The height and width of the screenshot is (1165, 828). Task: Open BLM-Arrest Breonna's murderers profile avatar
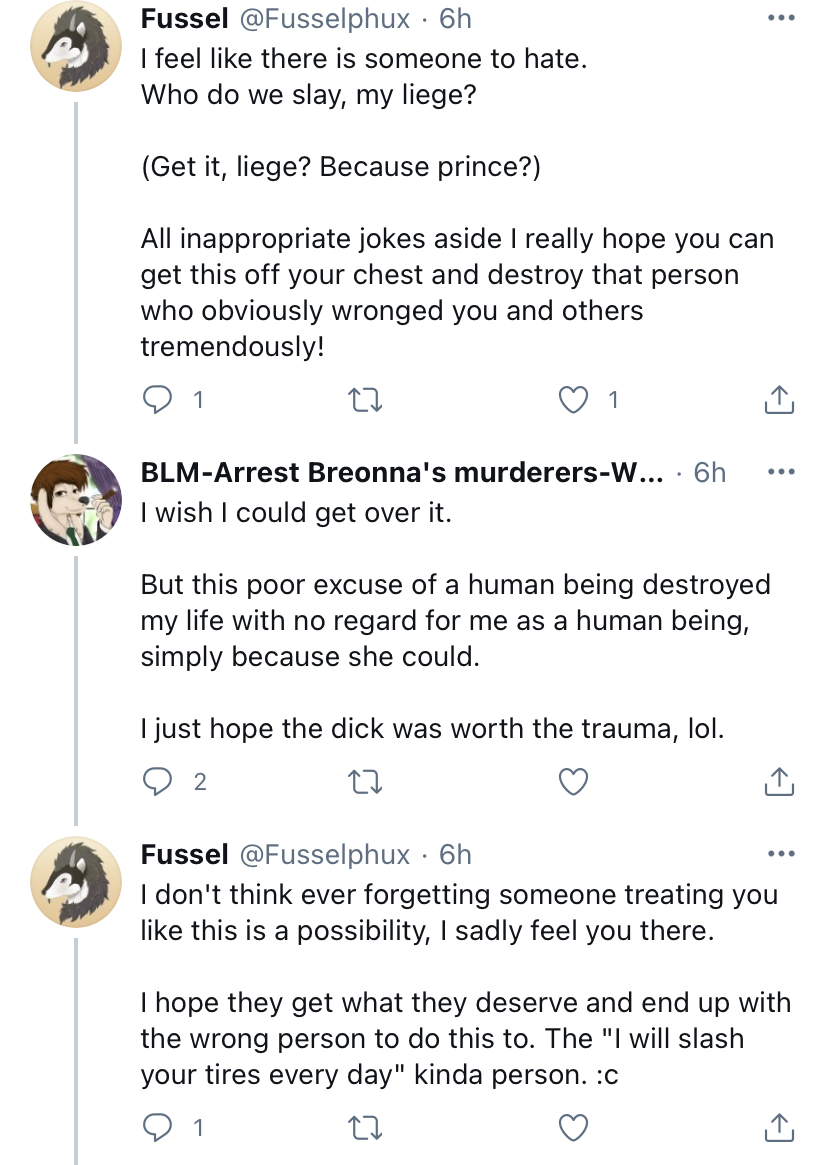76,500
